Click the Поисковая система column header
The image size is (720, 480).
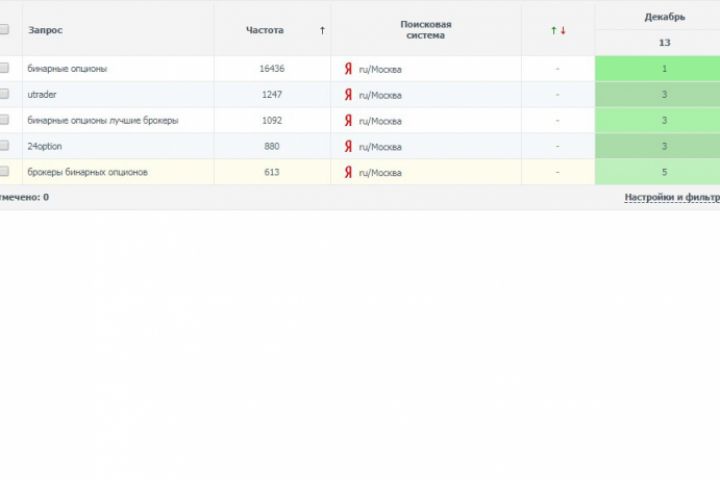pyautogui.click(x=426, y=30)
